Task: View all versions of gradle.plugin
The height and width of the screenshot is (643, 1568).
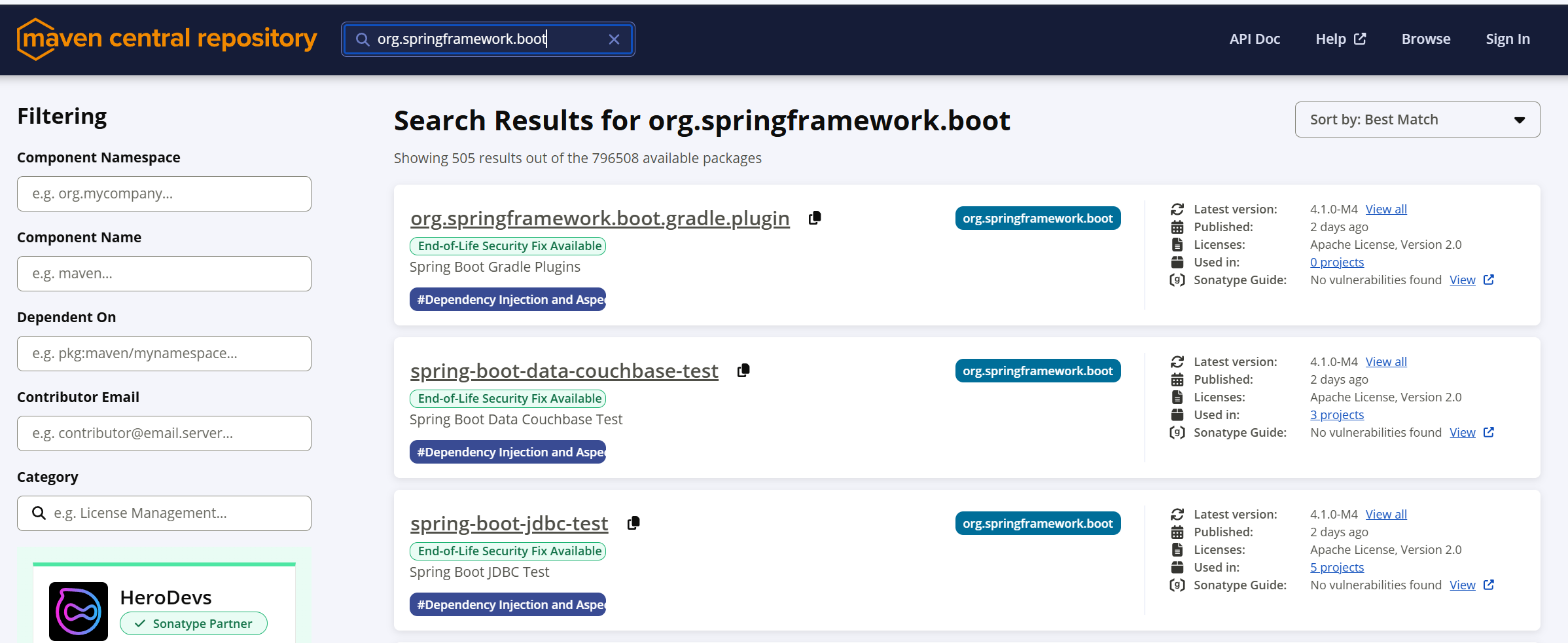Action: 1386,209
